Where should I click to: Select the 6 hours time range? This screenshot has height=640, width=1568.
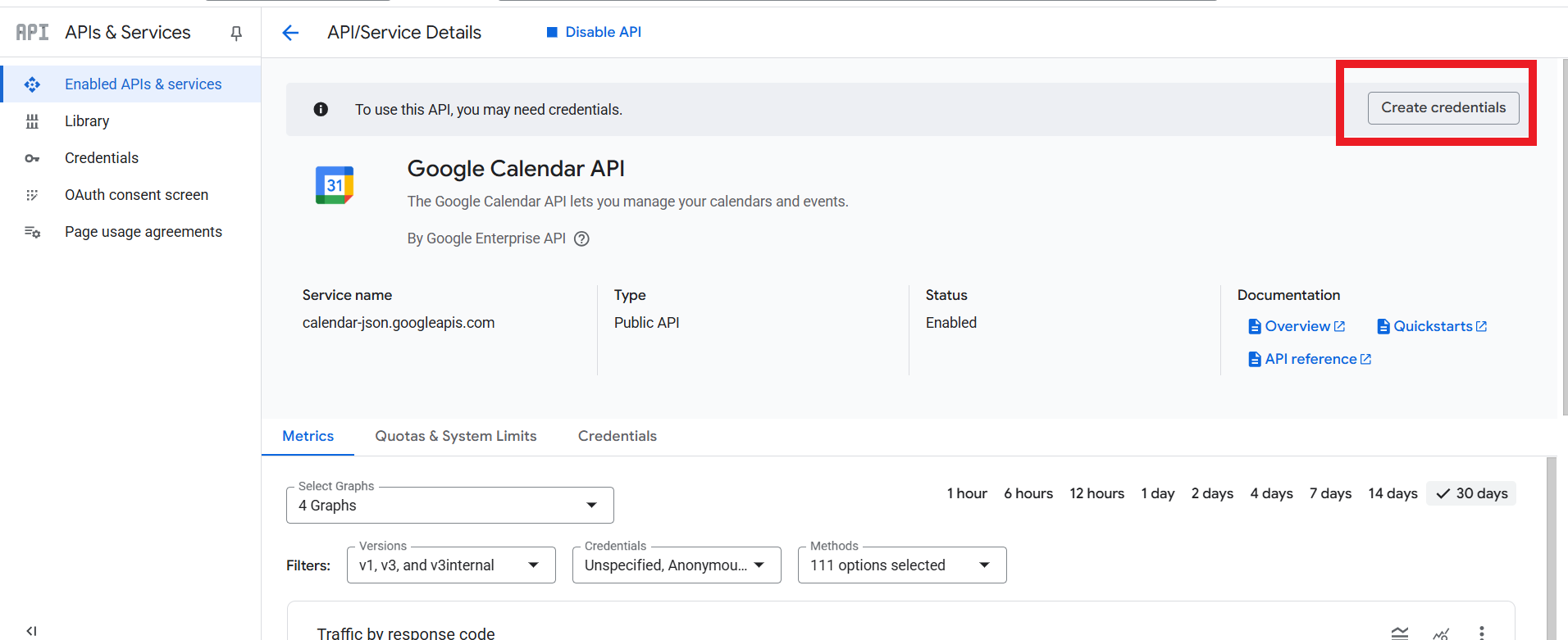(x=1028, y=493)
